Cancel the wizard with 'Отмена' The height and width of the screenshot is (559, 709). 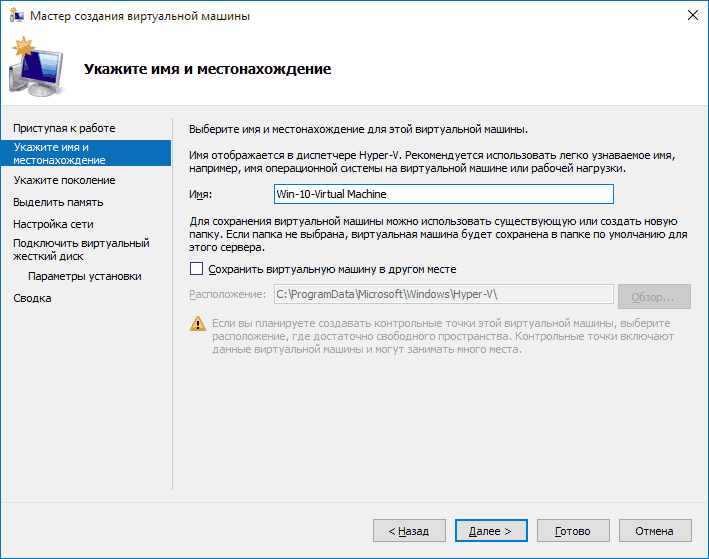655,531
